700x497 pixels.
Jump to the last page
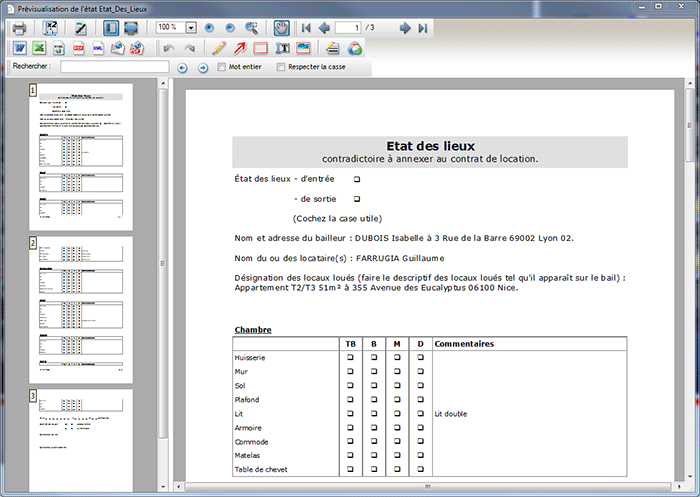pos(423,28)
